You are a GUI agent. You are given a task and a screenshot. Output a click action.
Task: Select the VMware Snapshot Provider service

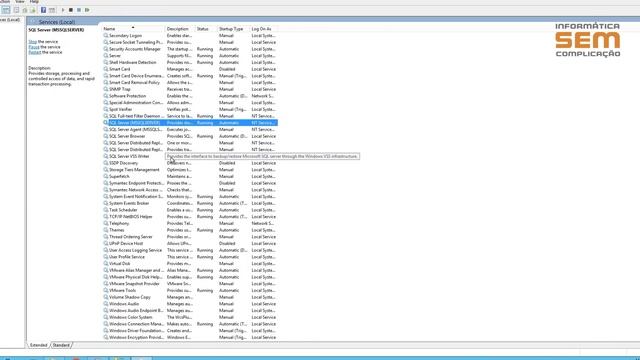pos(190,284)
